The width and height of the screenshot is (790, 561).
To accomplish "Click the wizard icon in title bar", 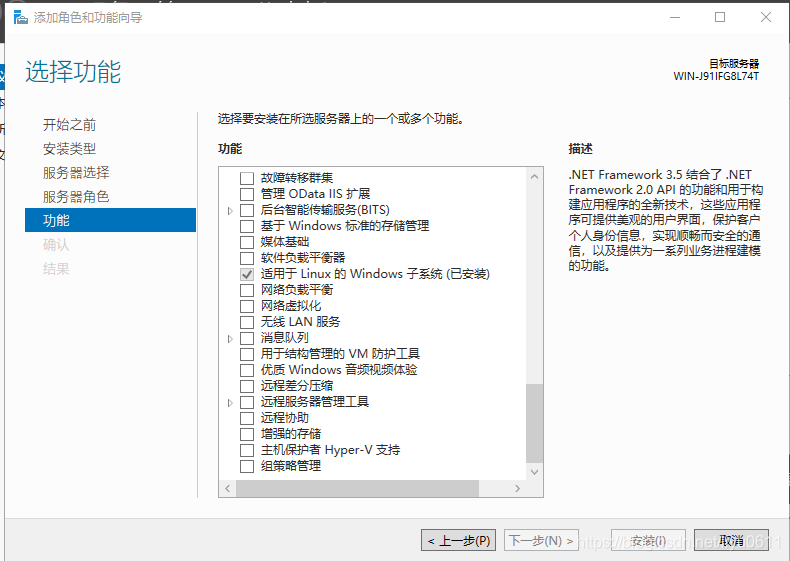I will (x=20, y=18).
